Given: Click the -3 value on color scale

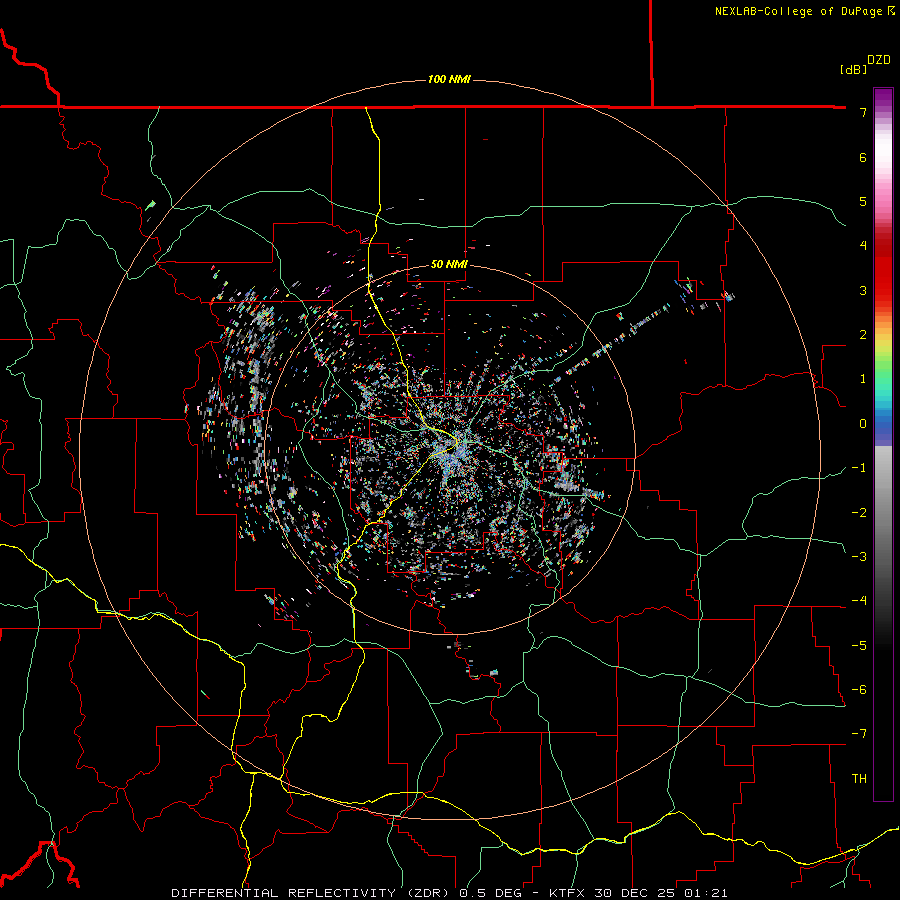Looking at the screenshot, I should point(859,557).
